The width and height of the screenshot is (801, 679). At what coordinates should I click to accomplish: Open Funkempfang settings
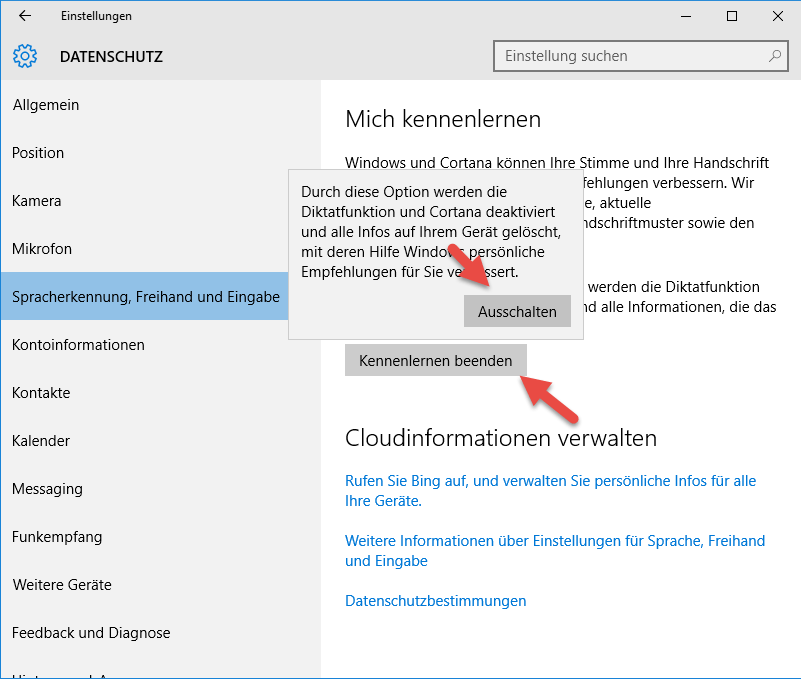(x=57, y=537)
